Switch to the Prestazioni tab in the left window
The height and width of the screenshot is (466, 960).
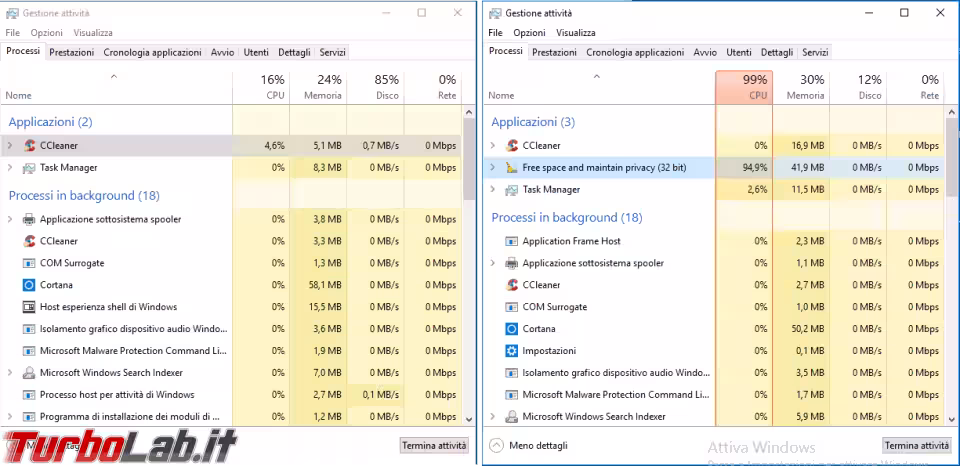coord(71,52)
